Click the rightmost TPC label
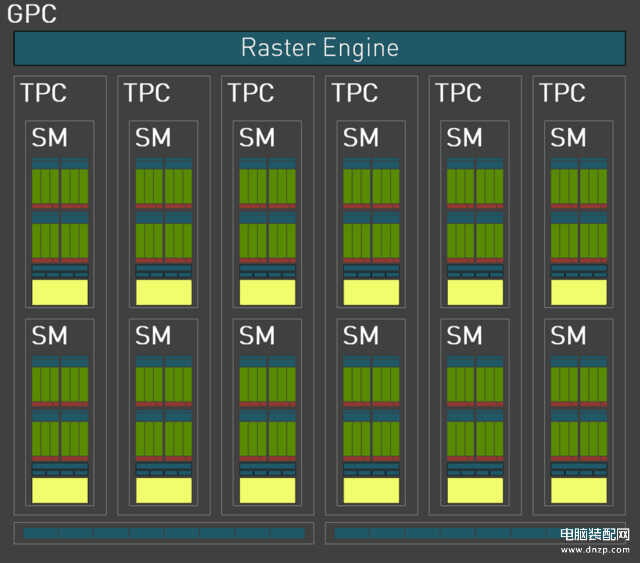Screen dimensions: 640x563 click(562, 93)
